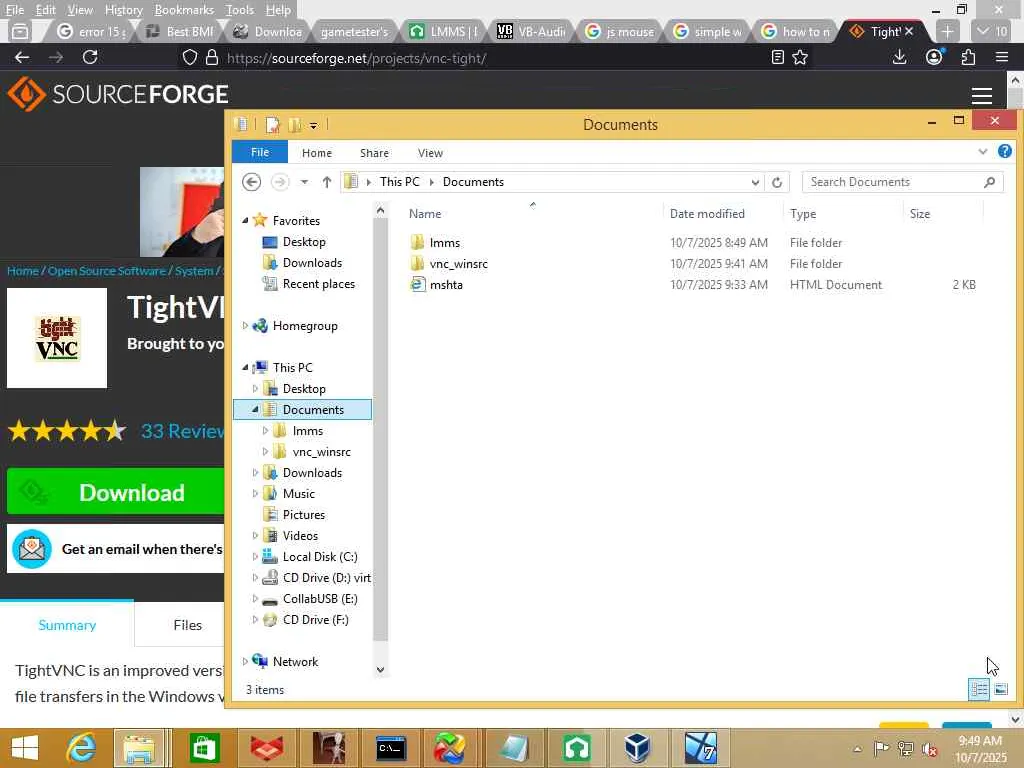1024x768 pixels.
Task: Open recent locations dropdown arrow
Action: [x=304, y=182]
